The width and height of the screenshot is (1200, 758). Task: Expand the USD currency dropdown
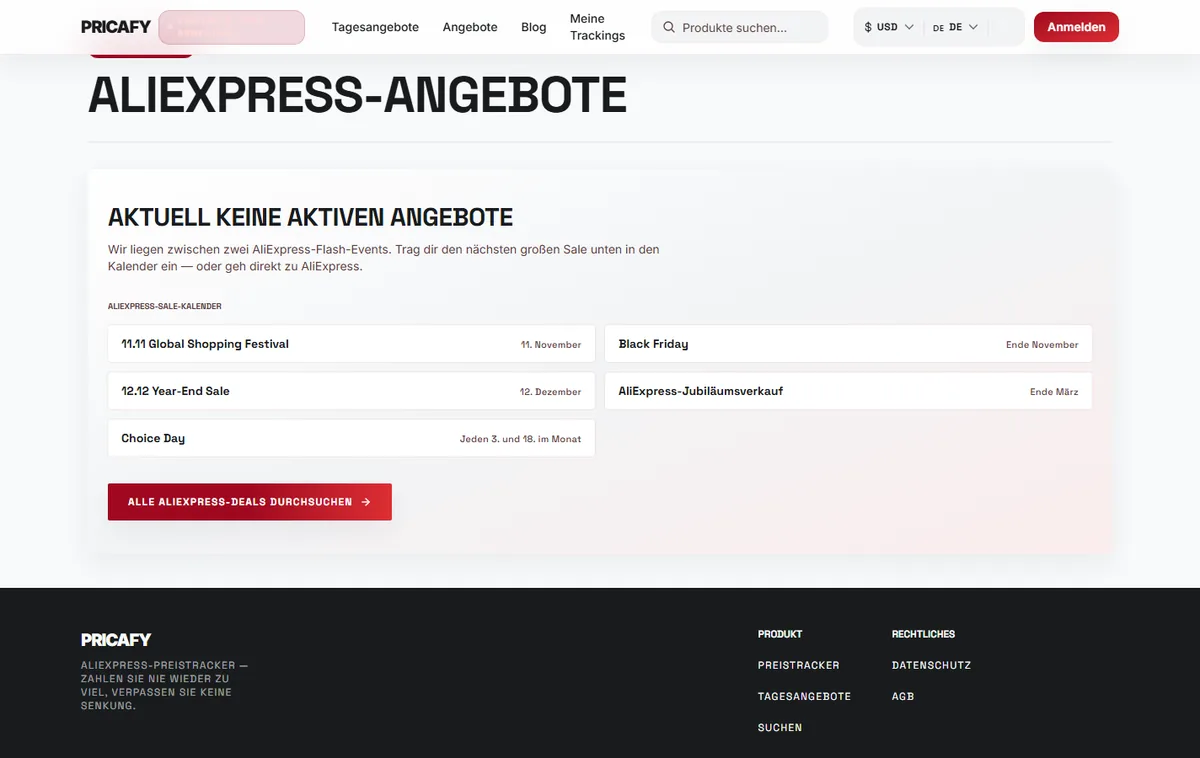tap(889, 27)
